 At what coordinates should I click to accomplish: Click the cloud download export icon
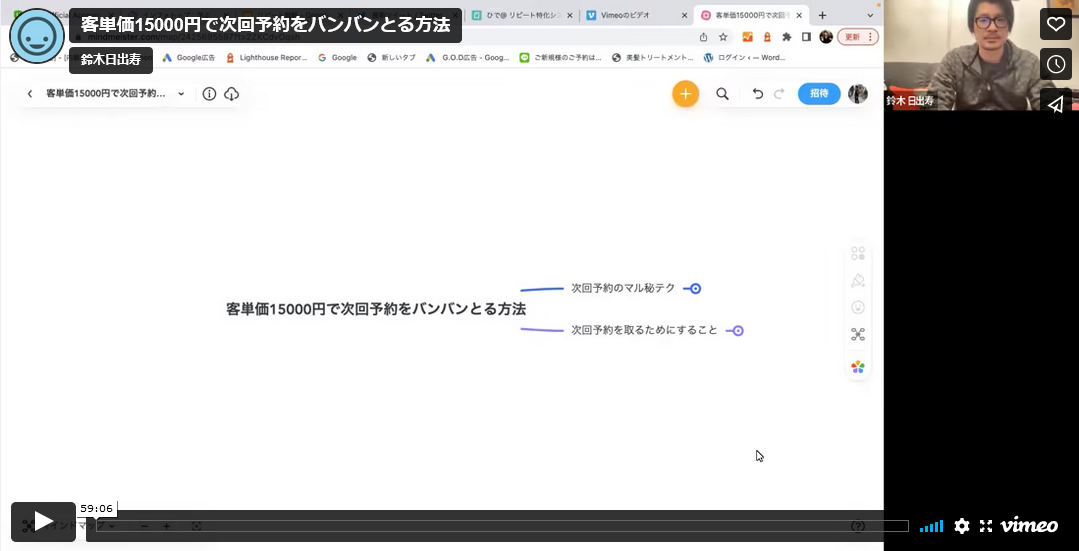[231, 94]
